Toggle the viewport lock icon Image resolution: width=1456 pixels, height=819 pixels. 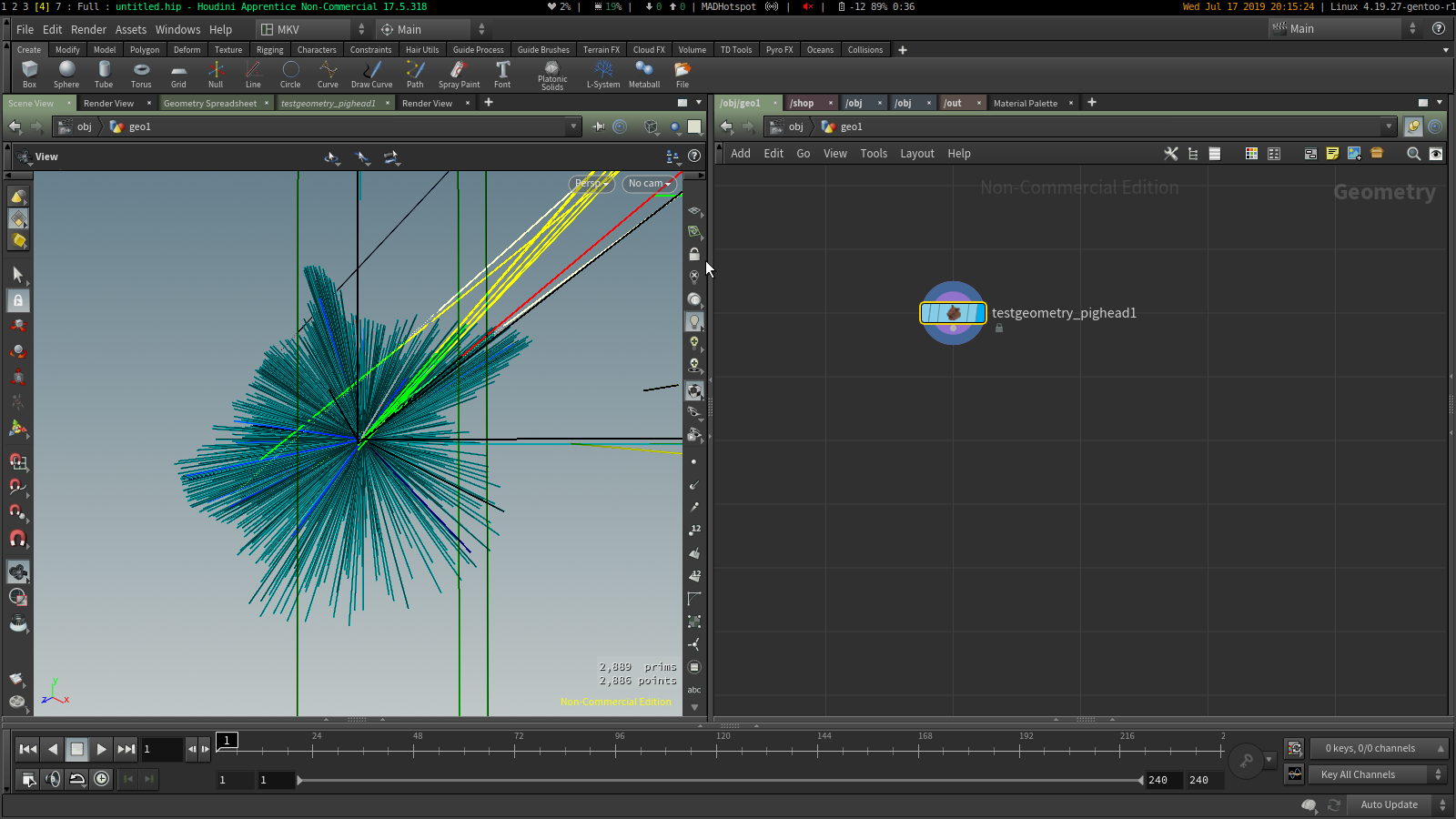[694, 255]
